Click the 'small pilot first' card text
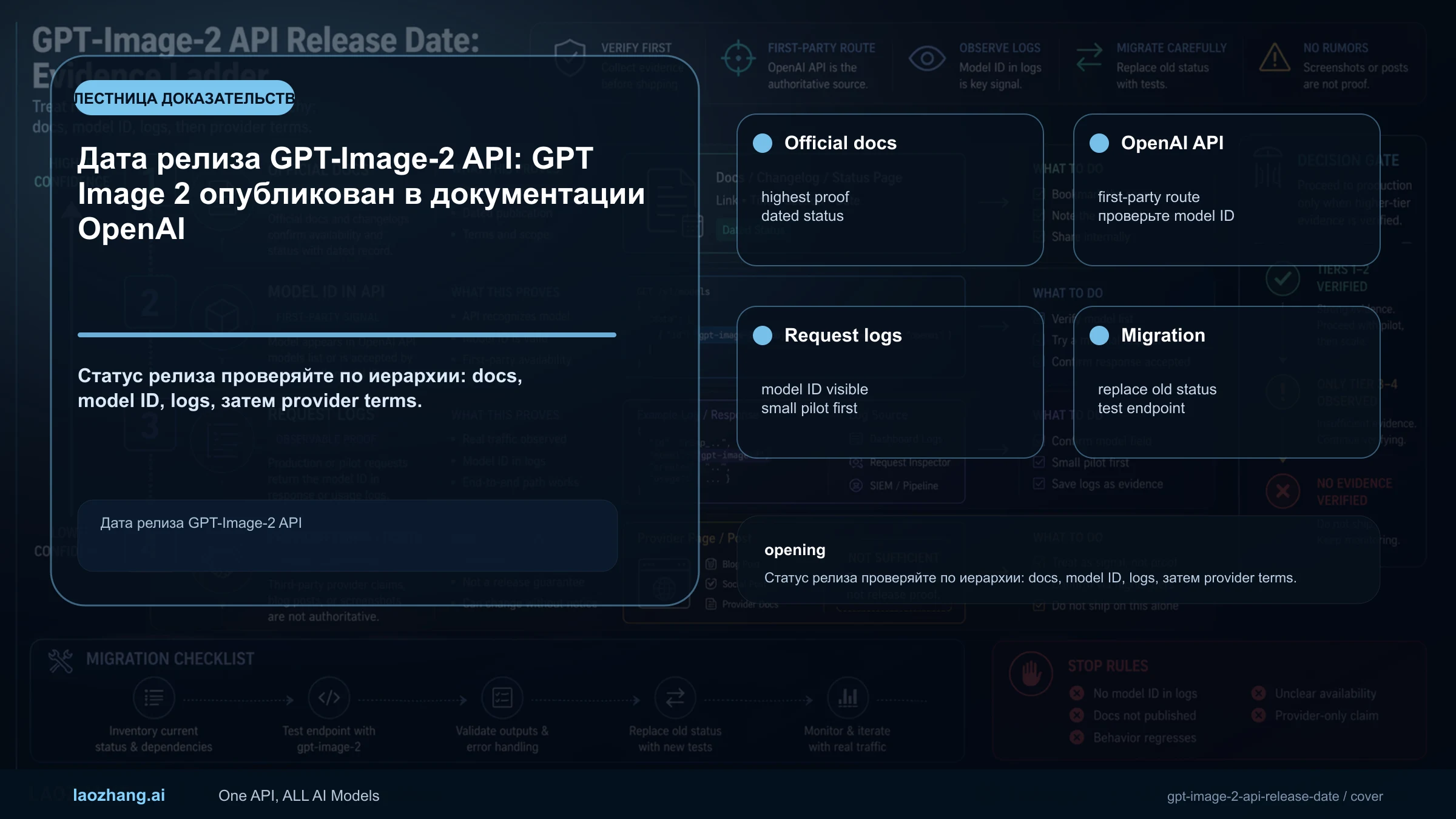1456x819 pixels. (809, 408)
